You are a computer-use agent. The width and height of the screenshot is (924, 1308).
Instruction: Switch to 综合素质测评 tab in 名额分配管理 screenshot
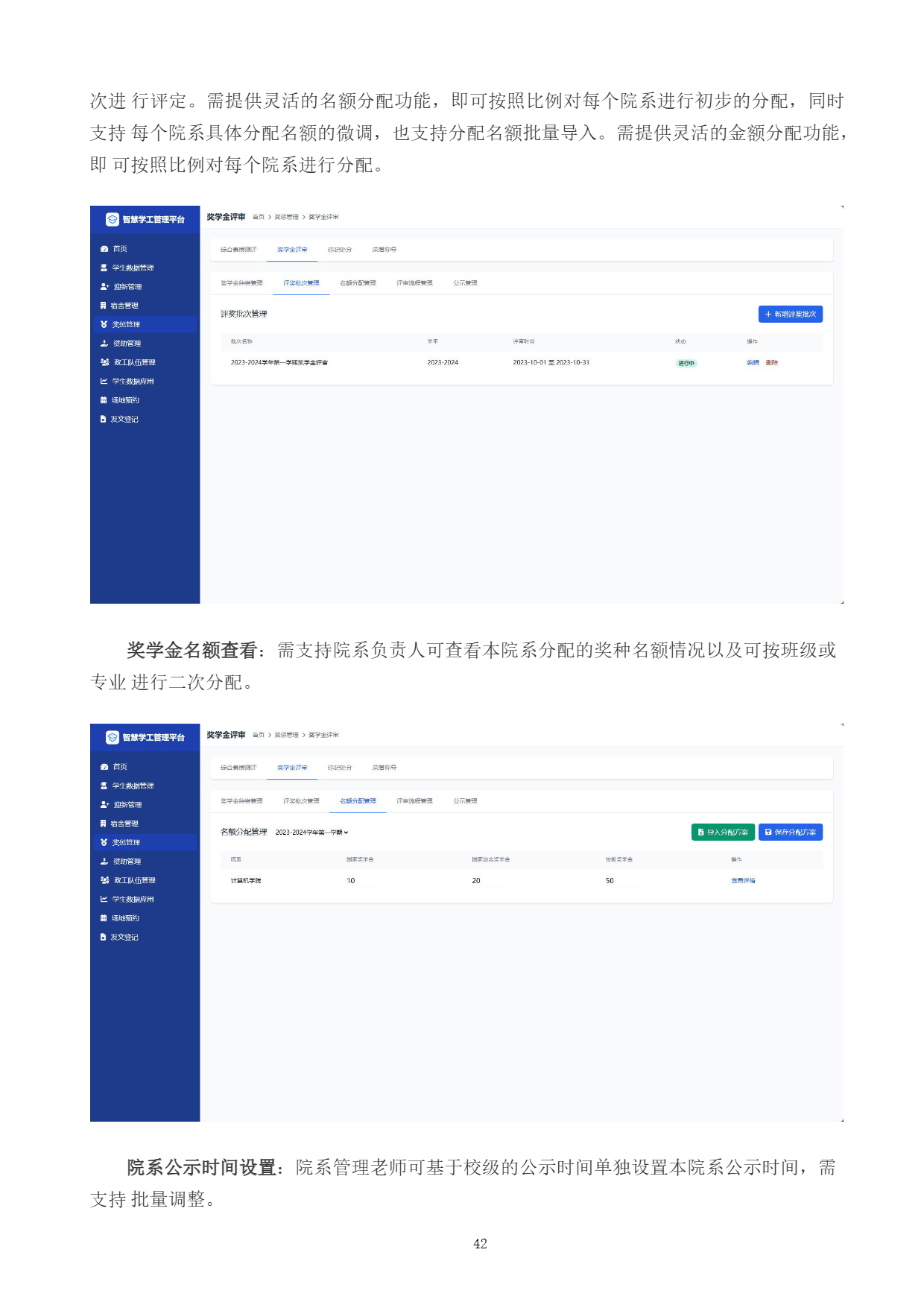[x=238, y=768]
